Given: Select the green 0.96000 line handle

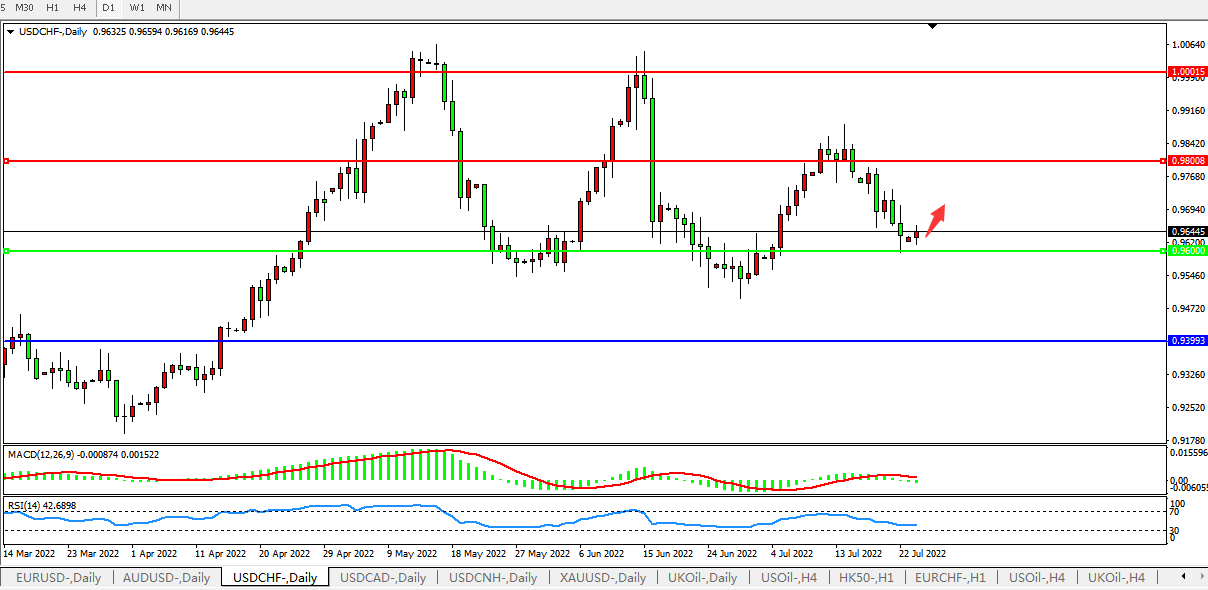Looking at the screenshot, I should (x=7, y=251).
